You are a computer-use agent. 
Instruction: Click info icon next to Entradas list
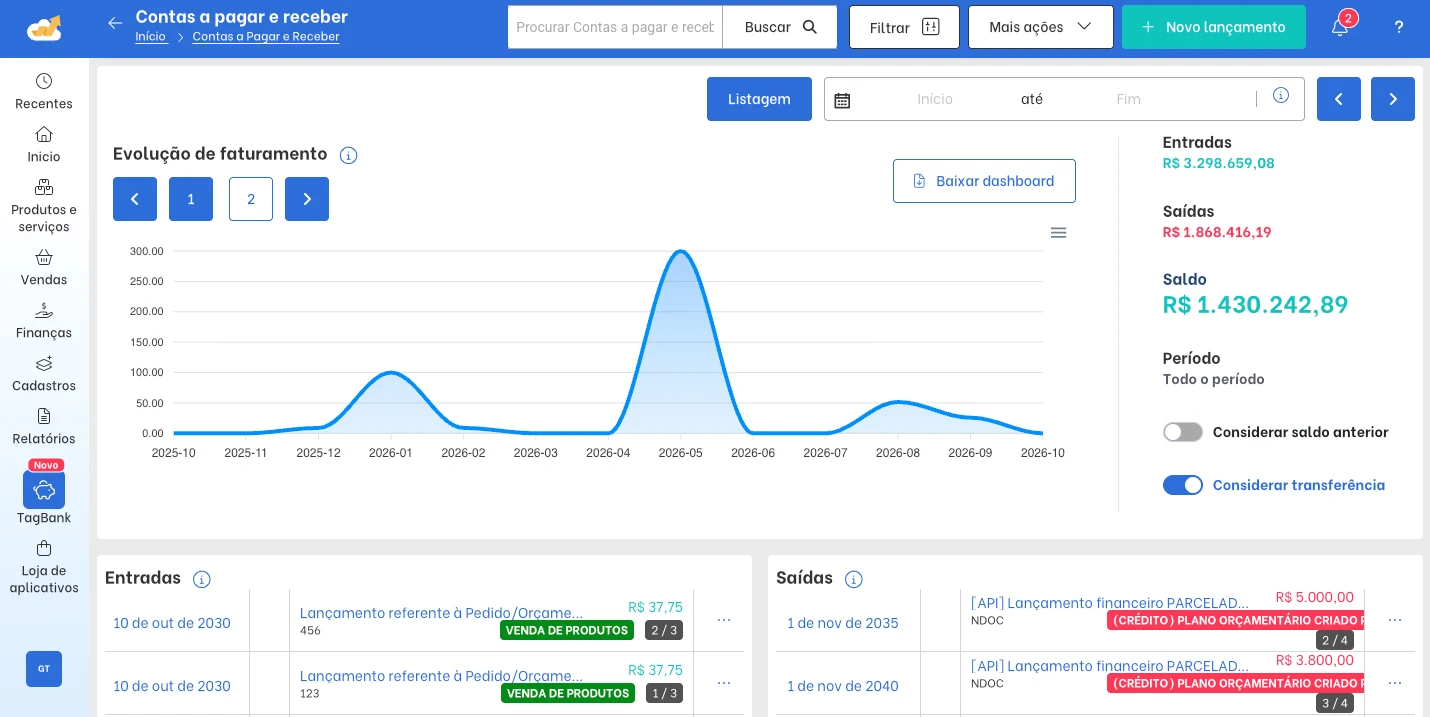tap(201, 579)
